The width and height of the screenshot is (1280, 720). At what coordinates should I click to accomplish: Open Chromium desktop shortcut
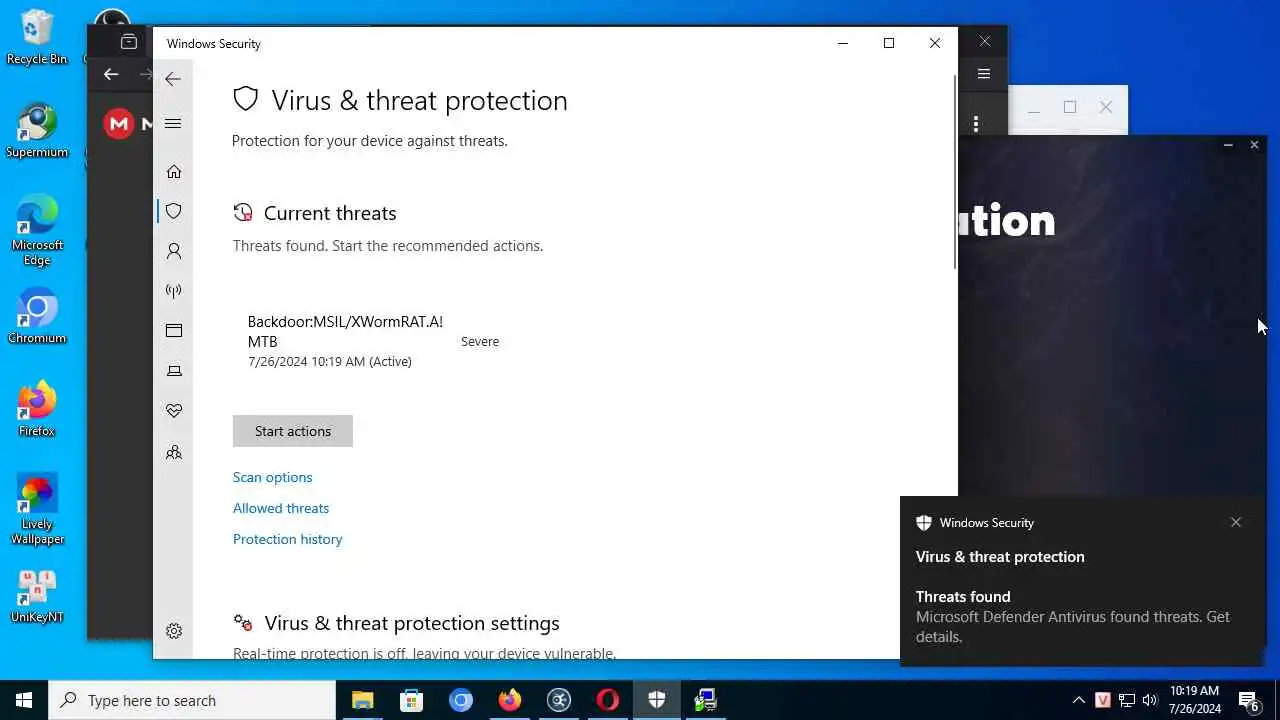(37, 317)
